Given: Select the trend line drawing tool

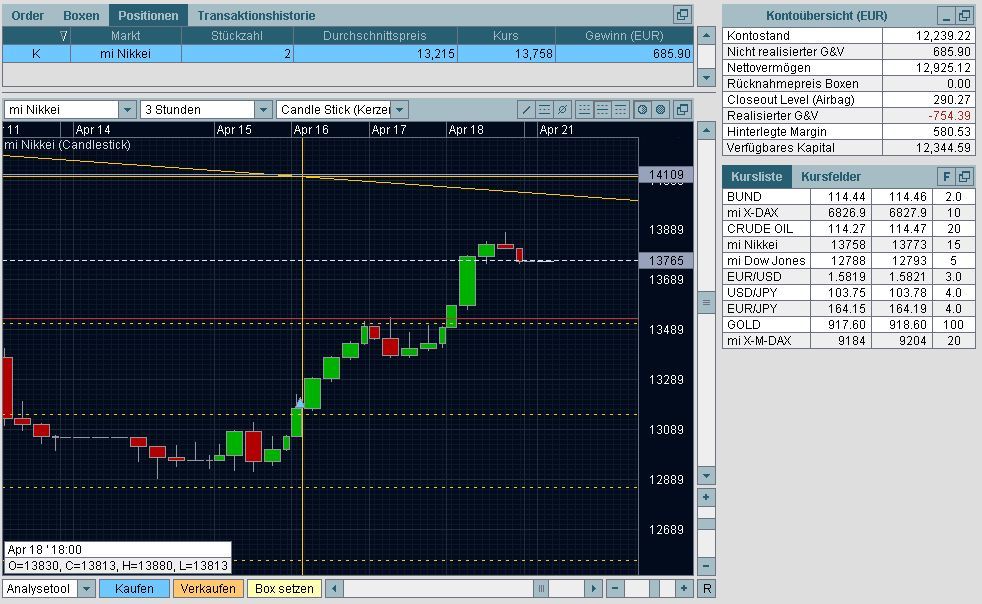Looking at the screenshot, I should pos(526,110).
